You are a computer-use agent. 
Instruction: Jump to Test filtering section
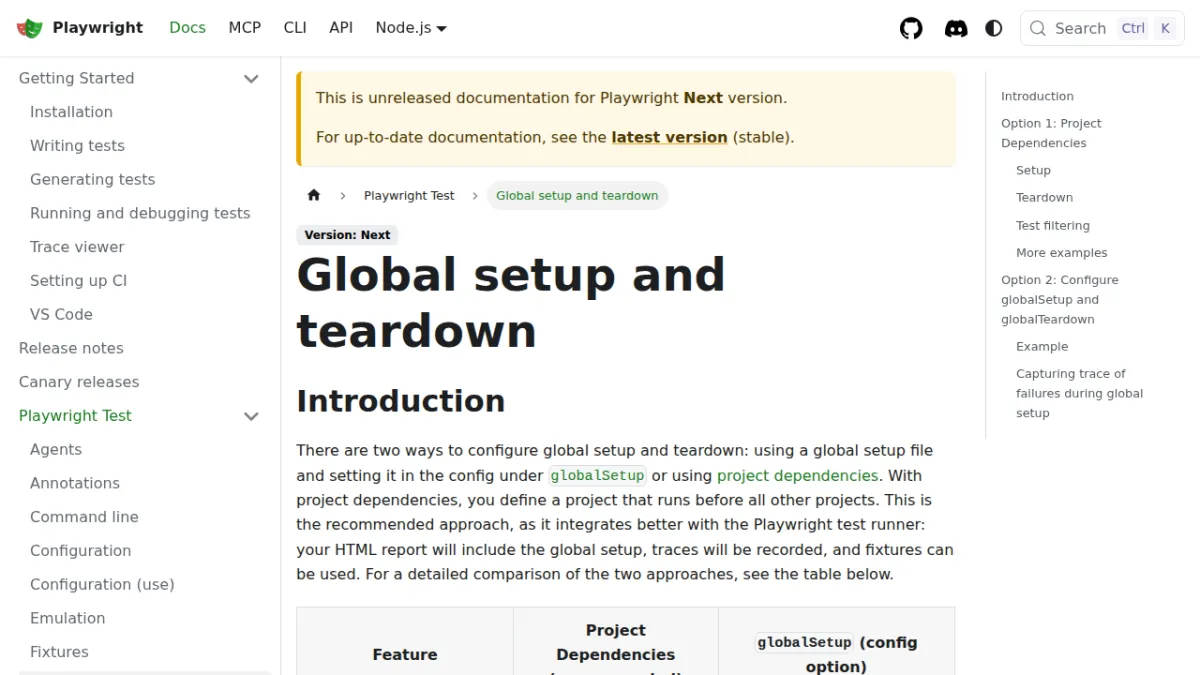1053,225
